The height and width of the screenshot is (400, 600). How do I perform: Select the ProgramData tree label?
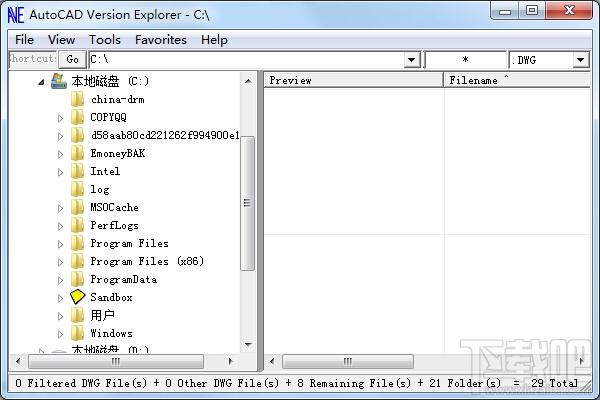(124, 279)
